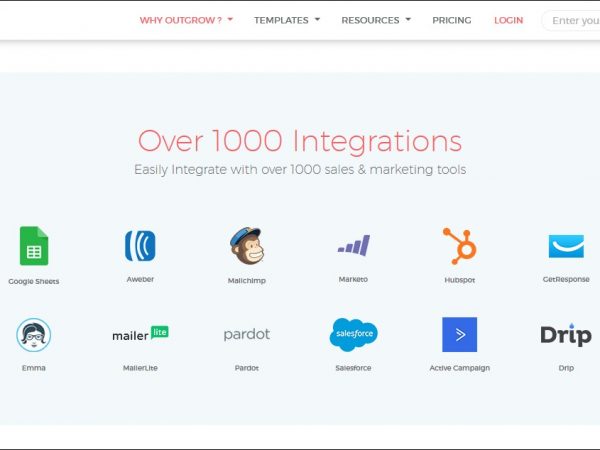Viewport: 600px width, 450px height.
Task: Open the MailerLite logo
Action: coord(140,334)
